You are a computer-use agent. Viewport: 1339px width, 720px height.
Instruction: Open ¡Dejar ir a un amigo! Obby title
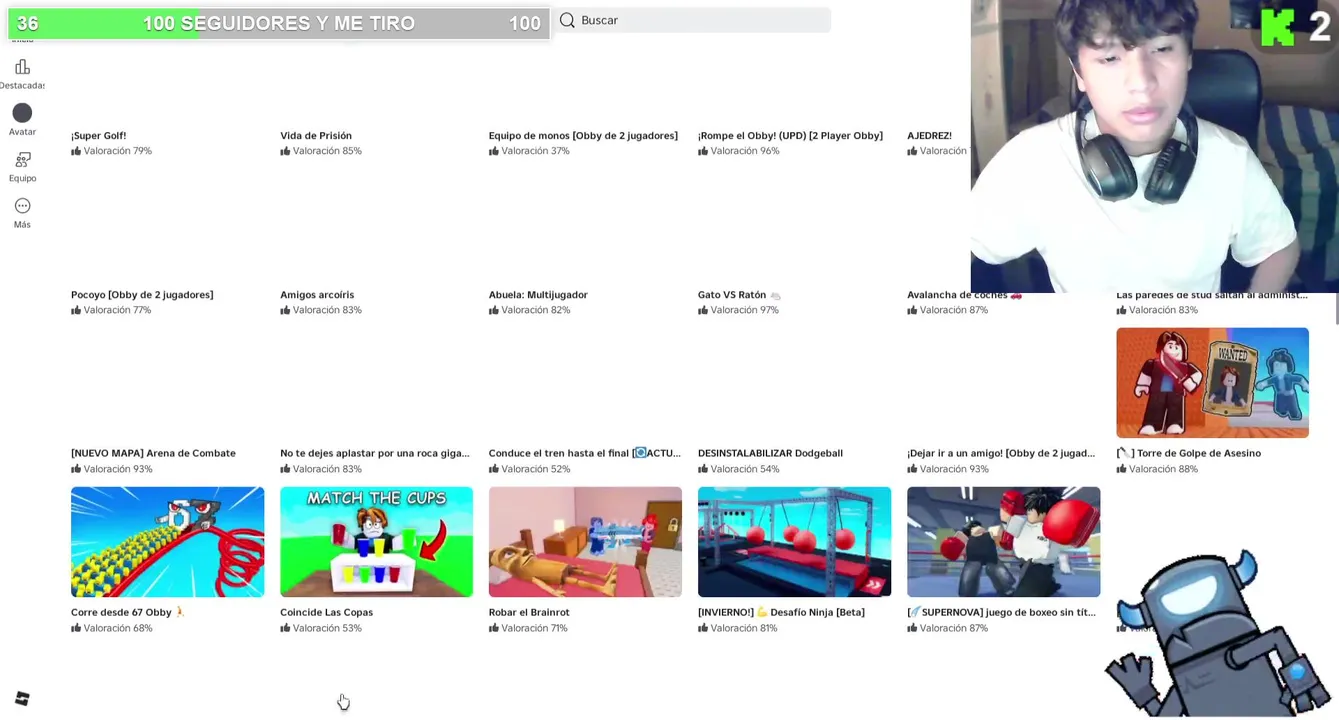[1001, 454]
